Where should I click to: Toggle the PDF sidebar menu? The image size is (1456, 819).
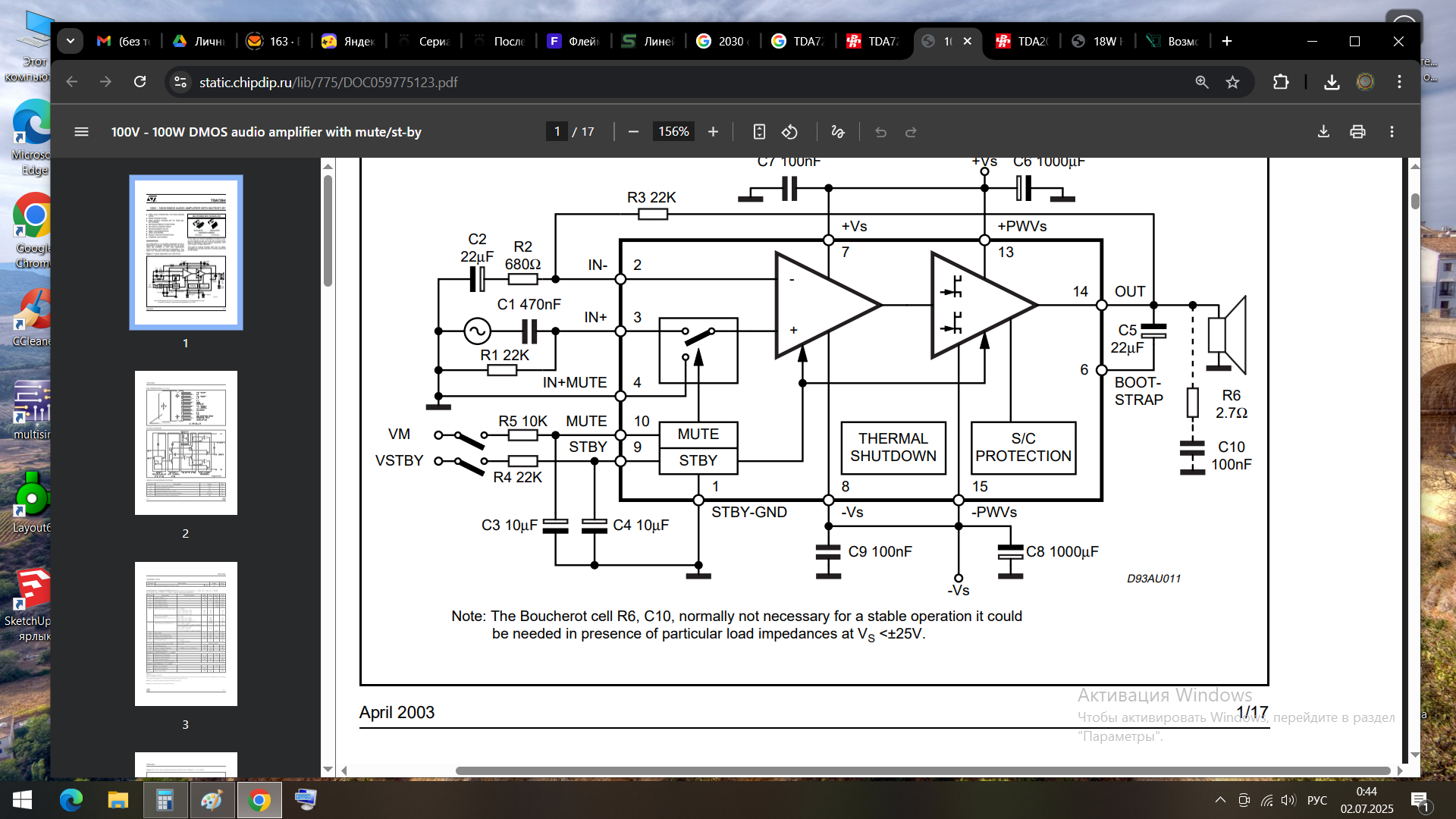tap(81, 132)
